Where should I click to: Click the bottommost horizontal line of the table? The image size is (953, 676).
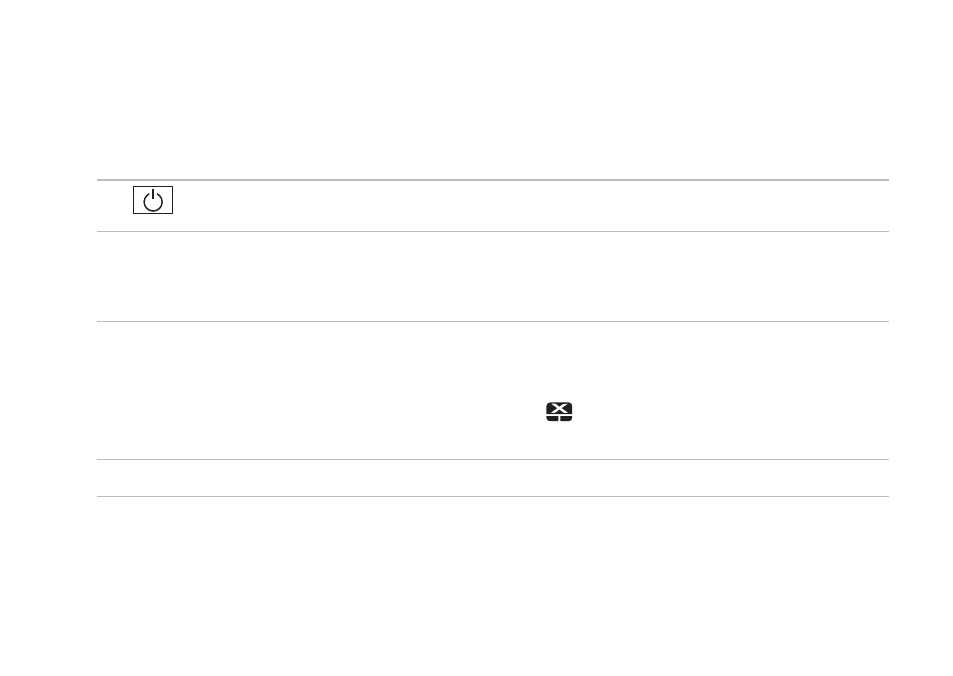pyautogui.click(x=493, y=497)
